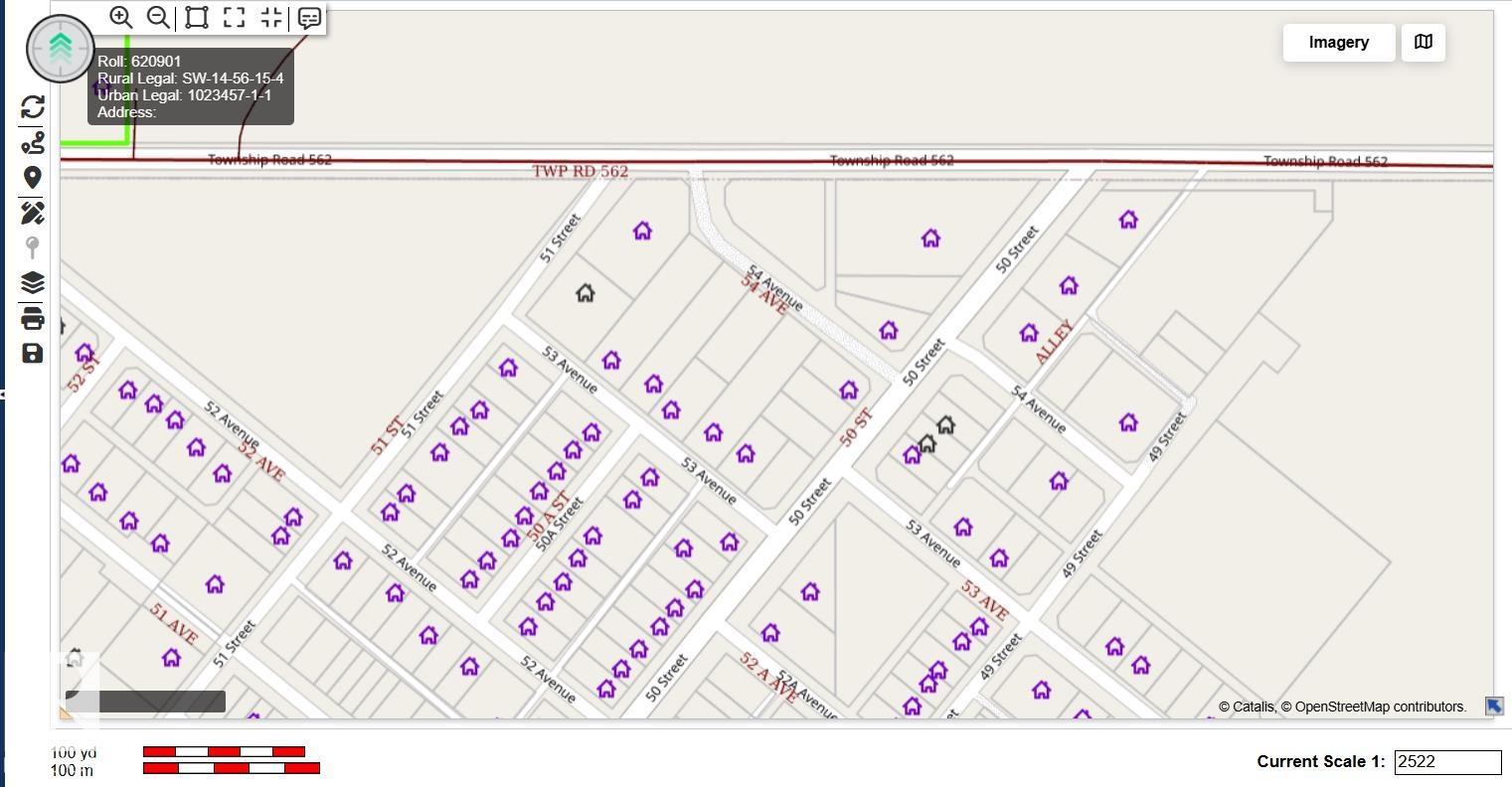Select the location pin marker tool
Image resolution: width=1512 pixels, height=787 pixels.
point(33,178)
